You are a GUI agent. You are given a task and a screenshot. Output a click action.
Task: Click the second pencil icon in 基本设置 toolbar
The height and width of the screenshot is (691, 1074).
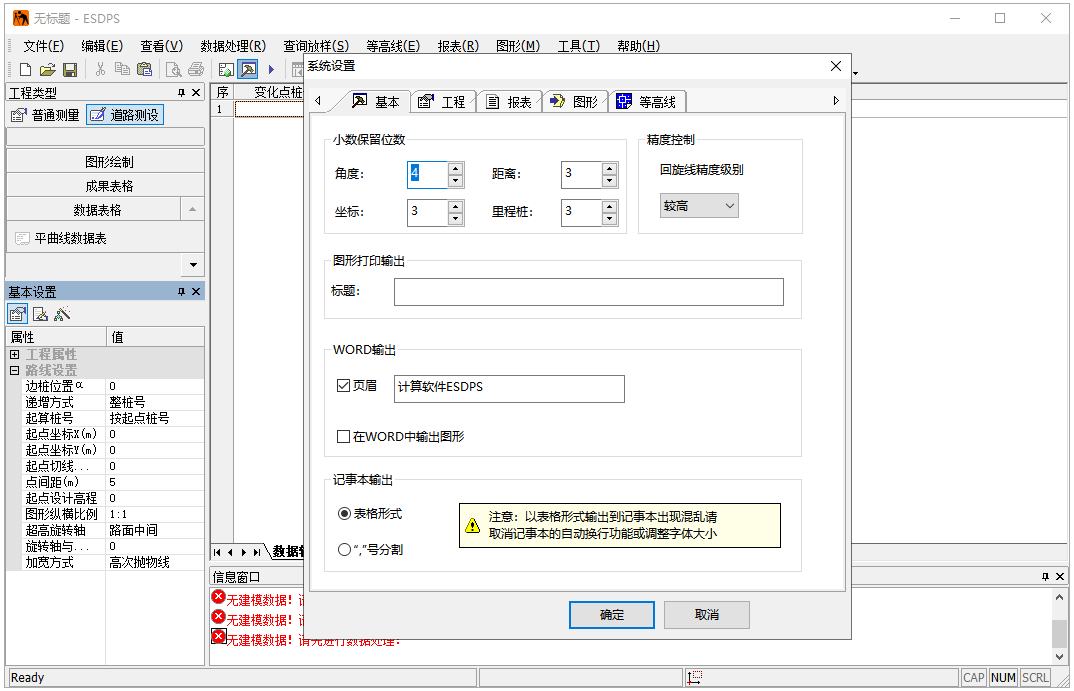pos(40,314)
